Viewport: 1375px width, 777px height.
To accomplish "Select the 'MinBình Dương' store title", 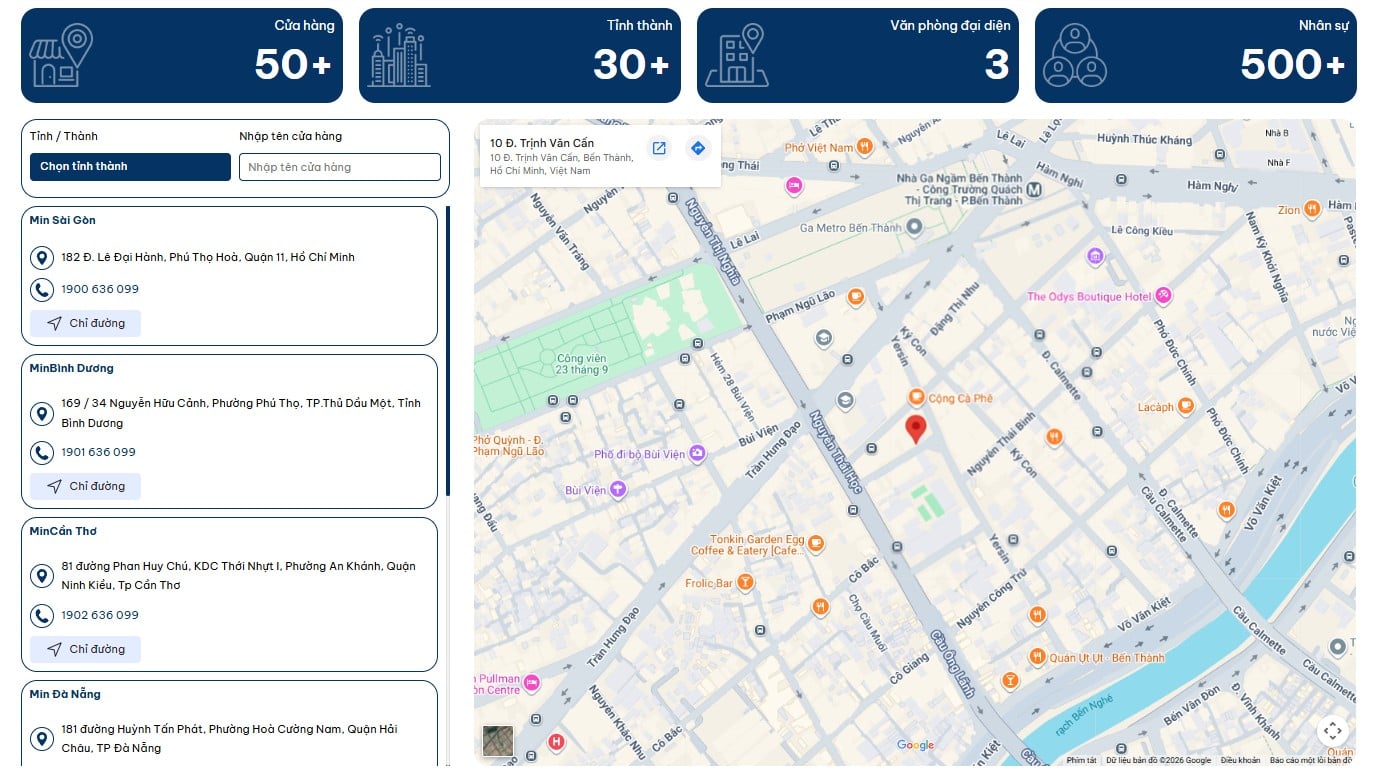I will (x=72, y=368).
